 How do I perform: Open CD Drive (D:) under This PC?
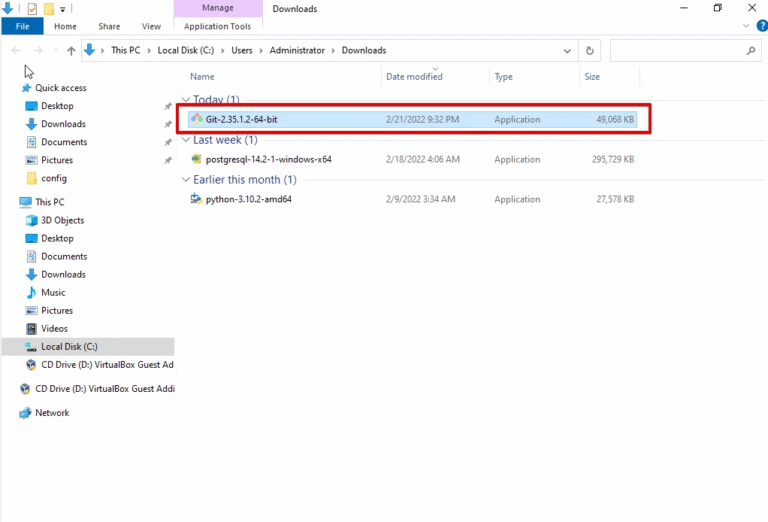107,365
